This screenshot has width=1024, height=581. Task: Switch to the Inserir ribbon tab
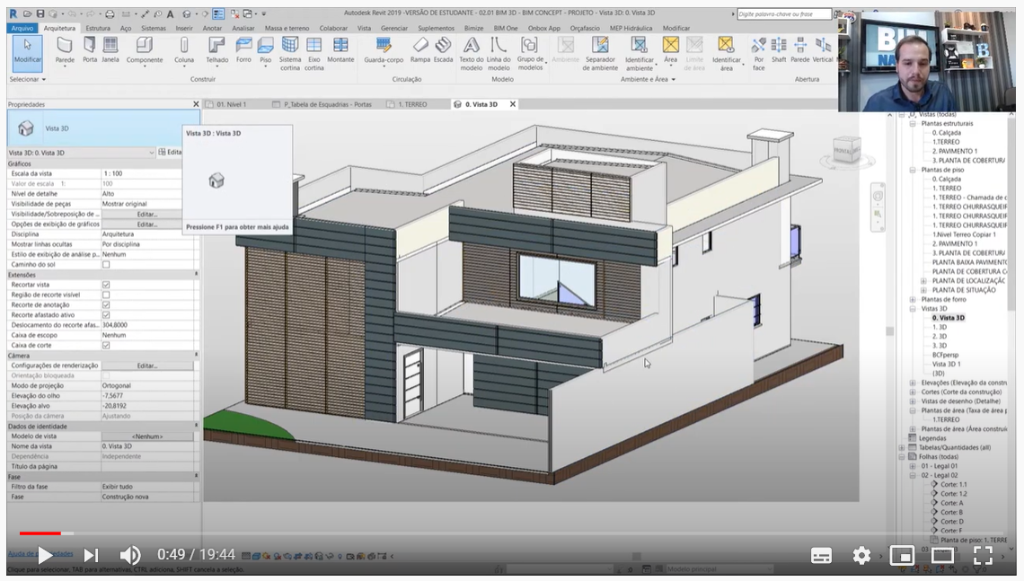[184, 28]
